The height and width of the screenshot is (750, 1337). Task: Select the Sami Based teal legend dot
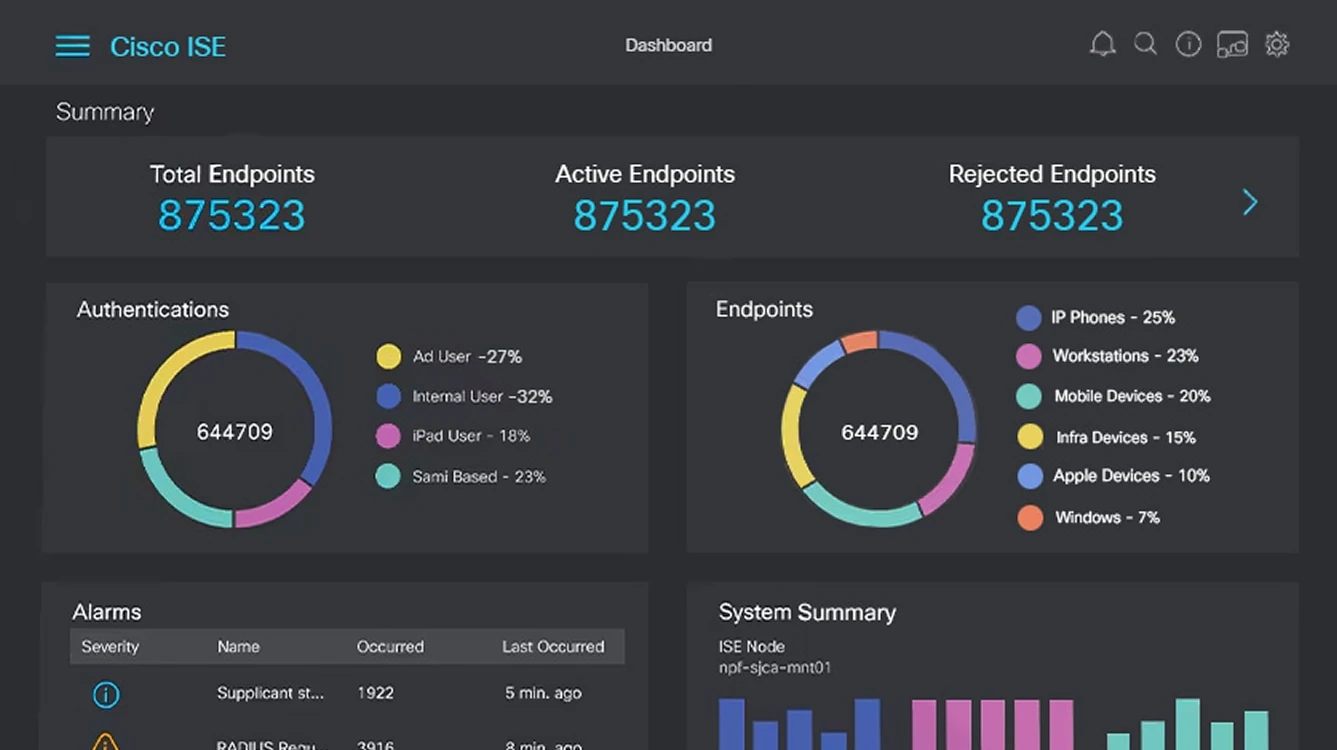tap(388, 476)
